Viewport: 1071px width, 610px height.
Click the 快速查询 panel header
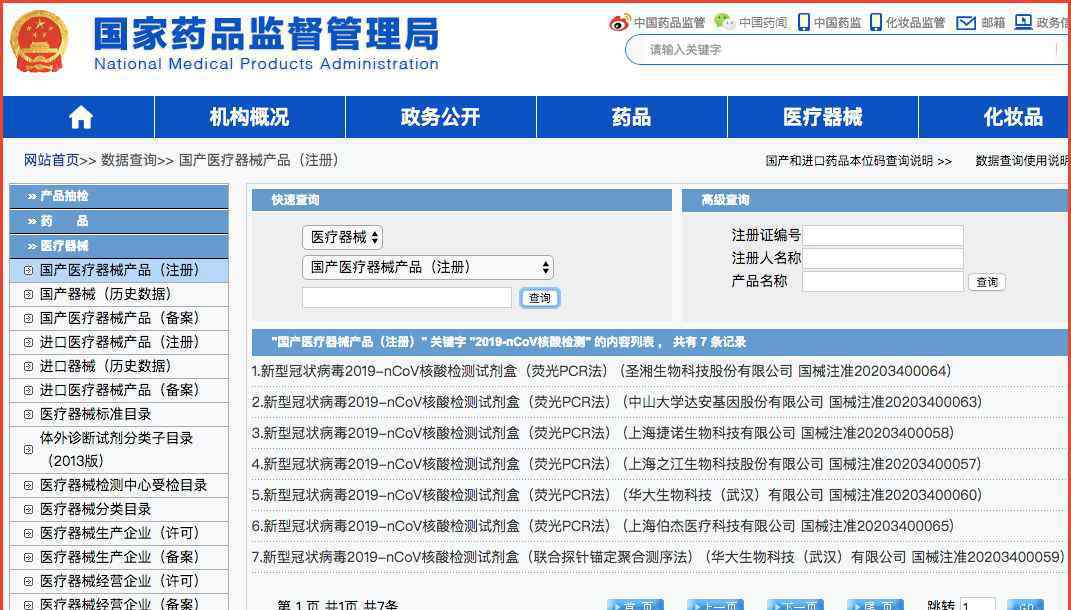click(x=462, y=200)
